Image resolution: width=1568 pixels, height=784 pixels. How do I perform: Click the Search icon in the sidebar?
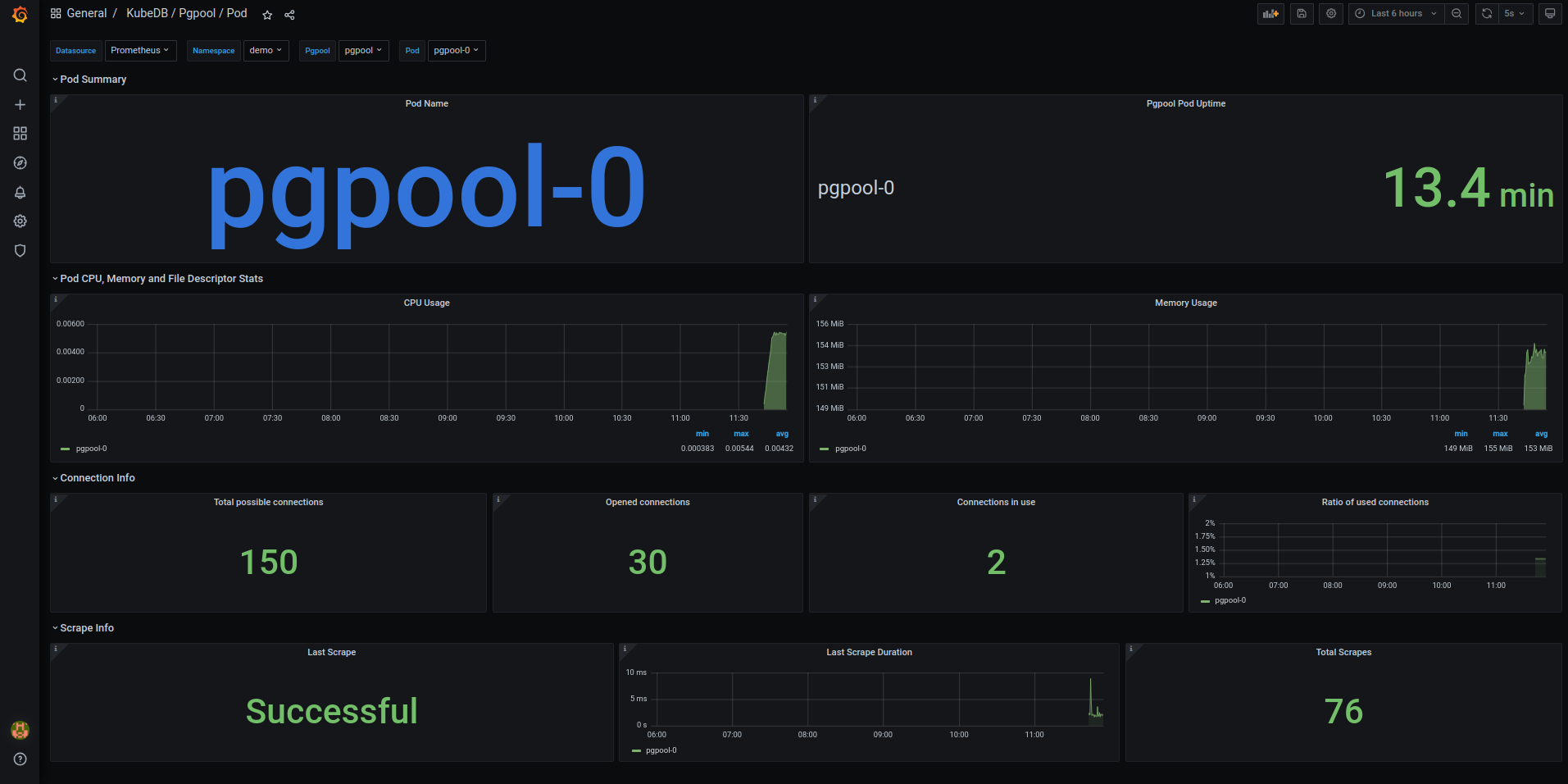(x=20, y=75)
